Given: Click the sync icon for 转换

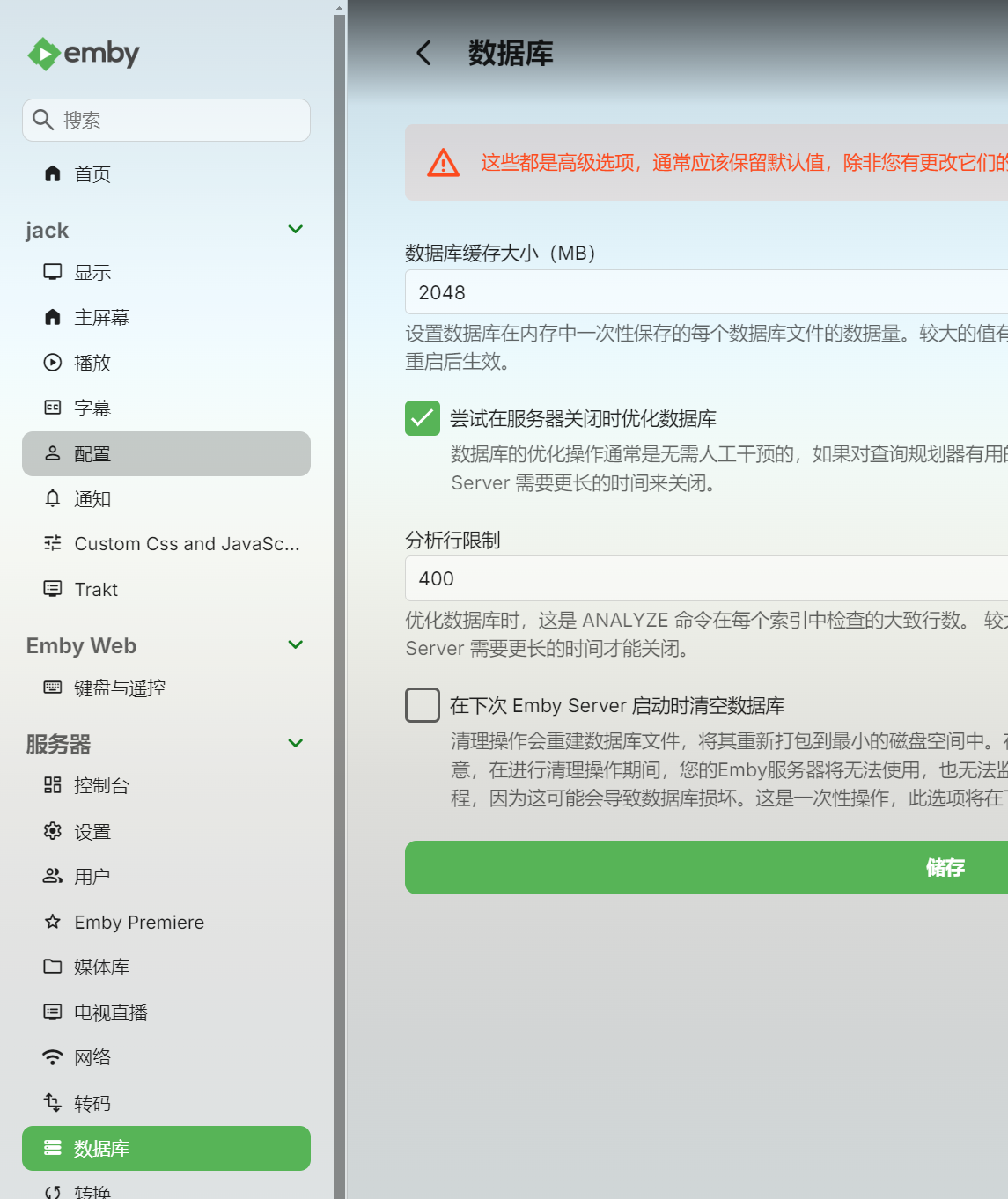Looking at the screenshot, I should point(53,1192).
